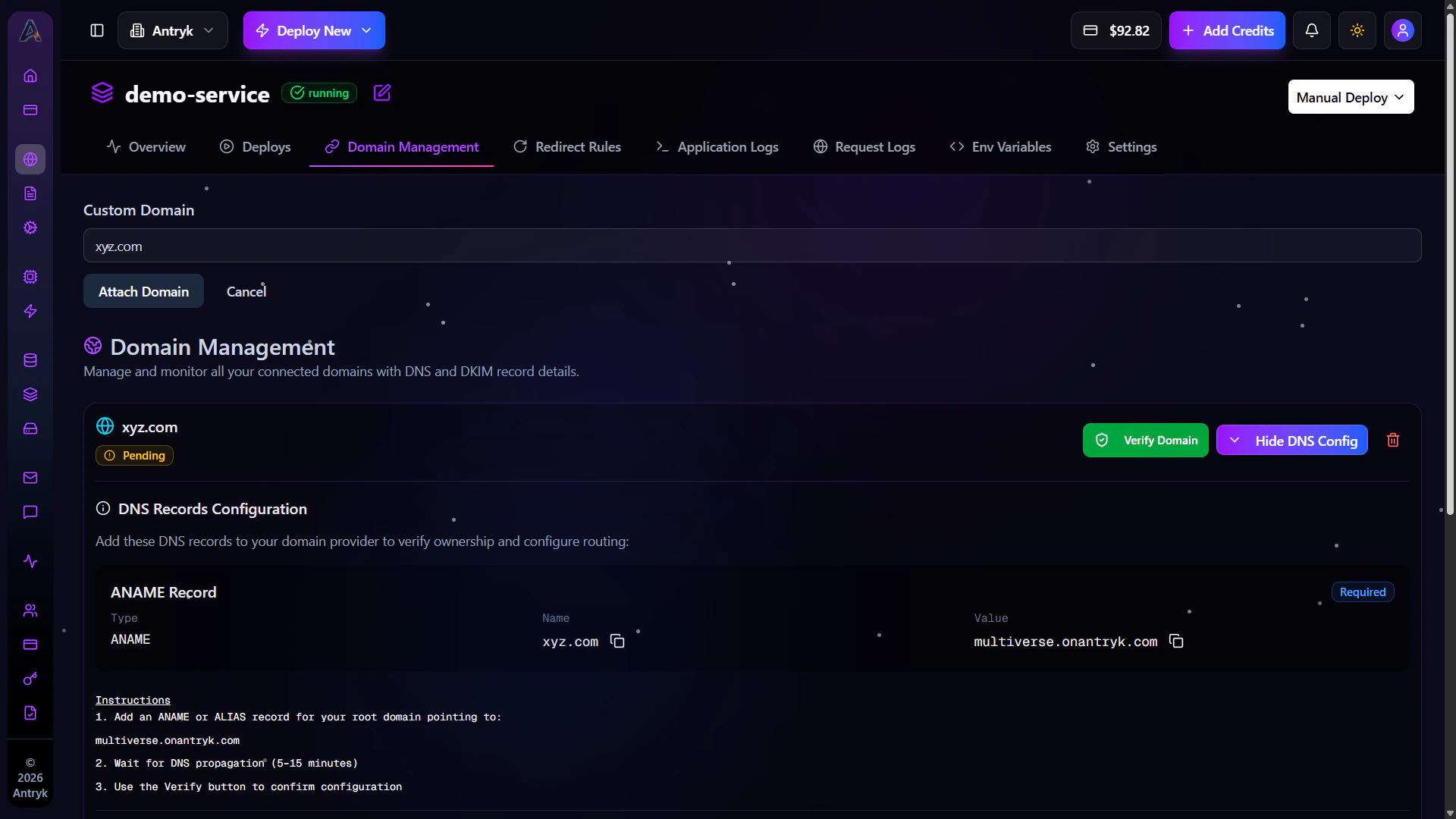Select the Domain Management tab
The image size is (1456, 819).
tap(402, 146)
